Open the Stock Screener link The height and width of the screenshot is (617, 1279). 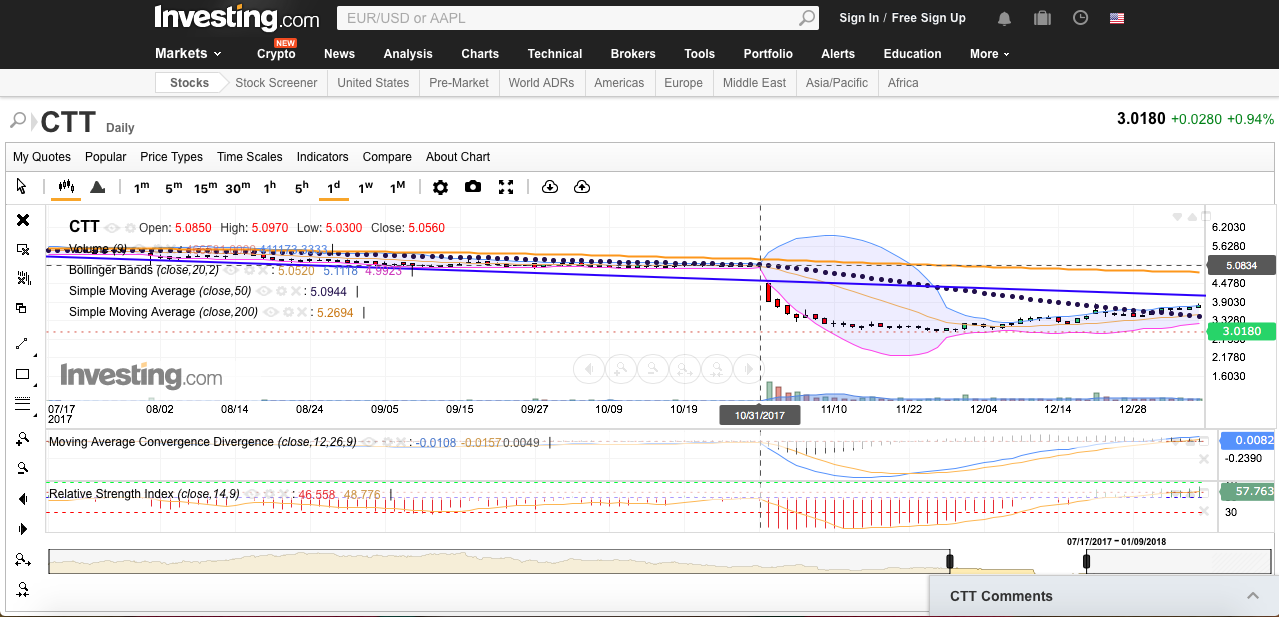(276, 83)
